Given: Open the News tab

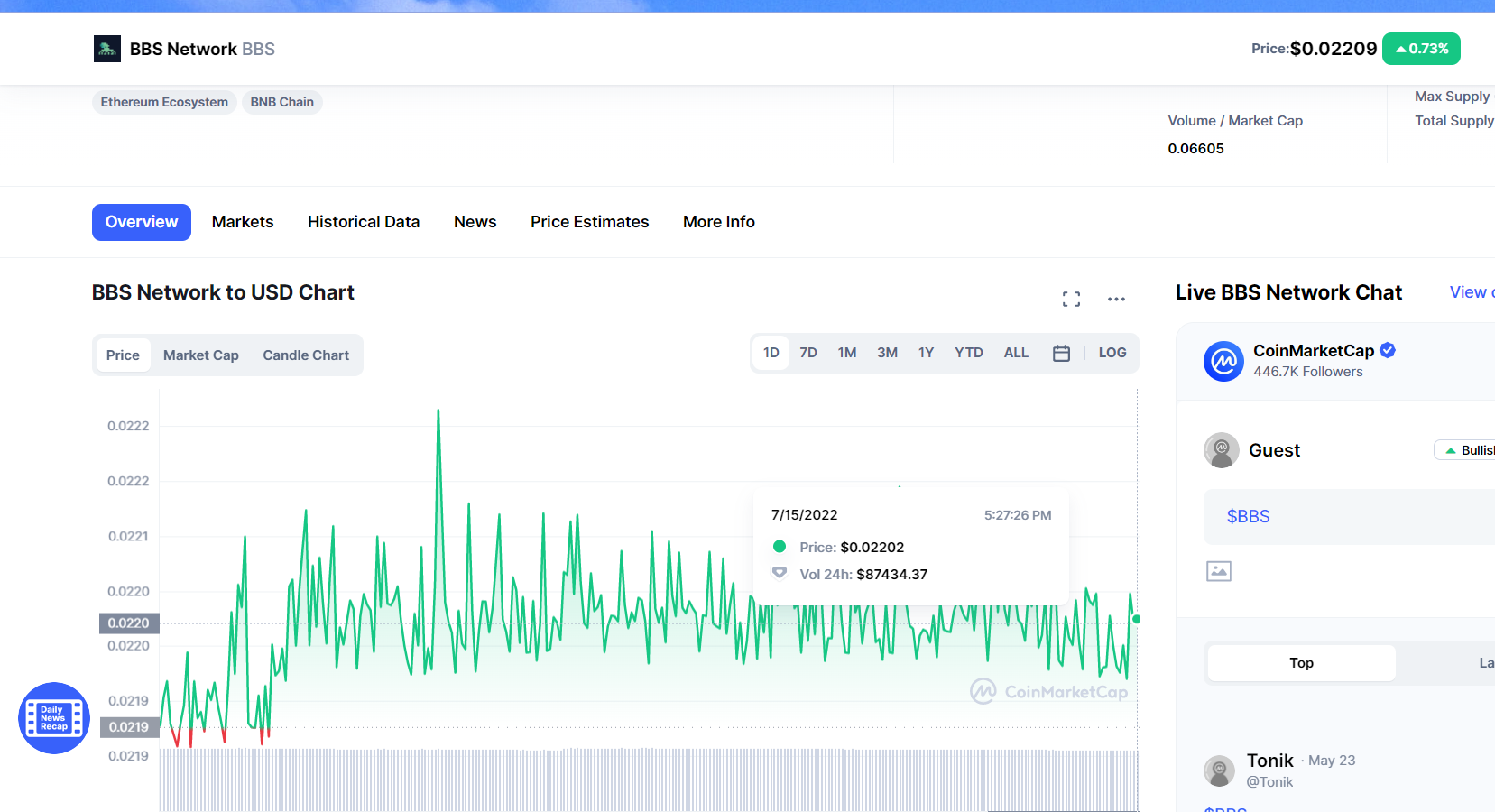Looking at the screenshot, I should (x=475, y=222).
